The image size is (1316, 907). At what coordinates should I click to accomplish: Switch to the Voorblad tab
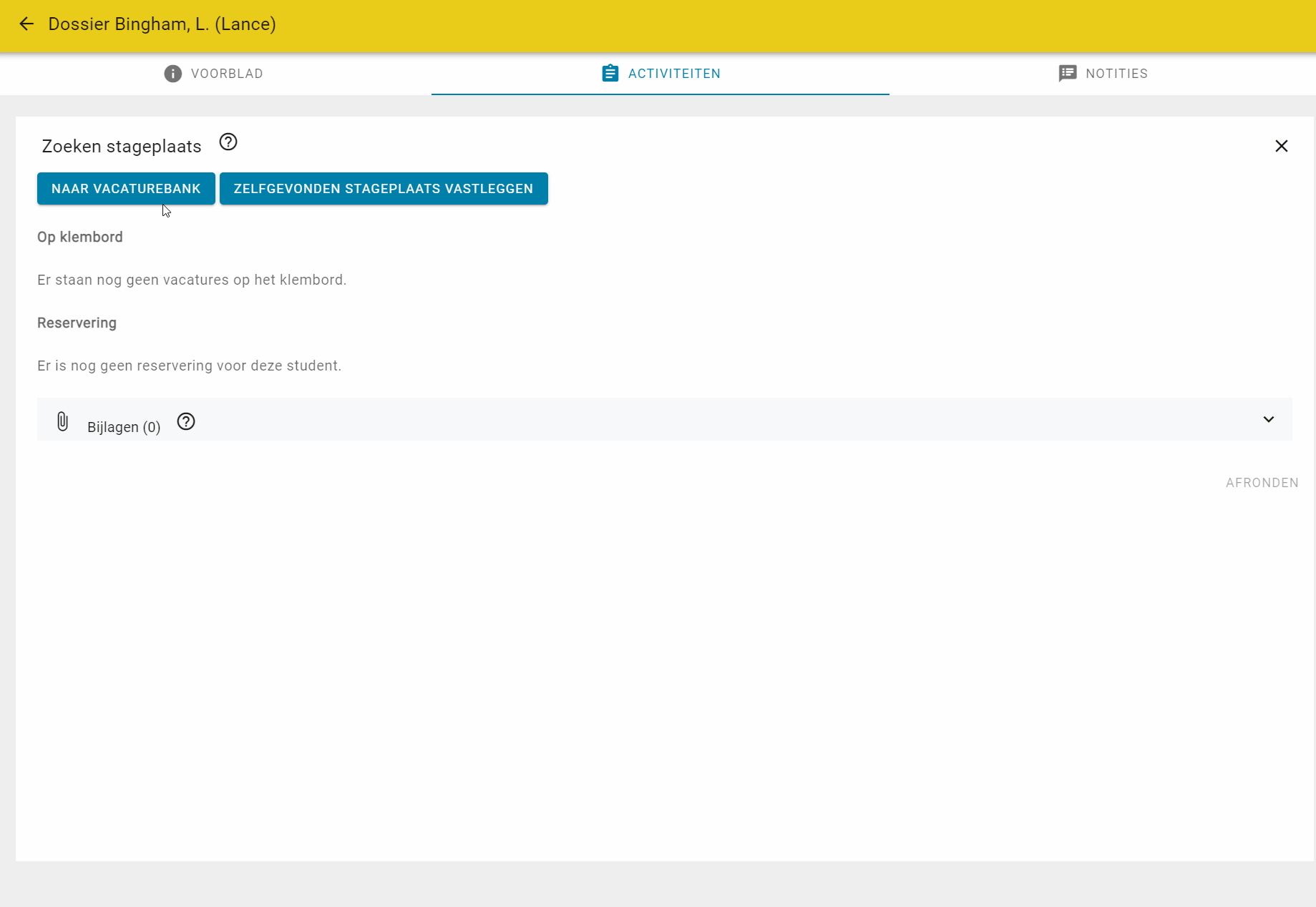tap(213, 73)
